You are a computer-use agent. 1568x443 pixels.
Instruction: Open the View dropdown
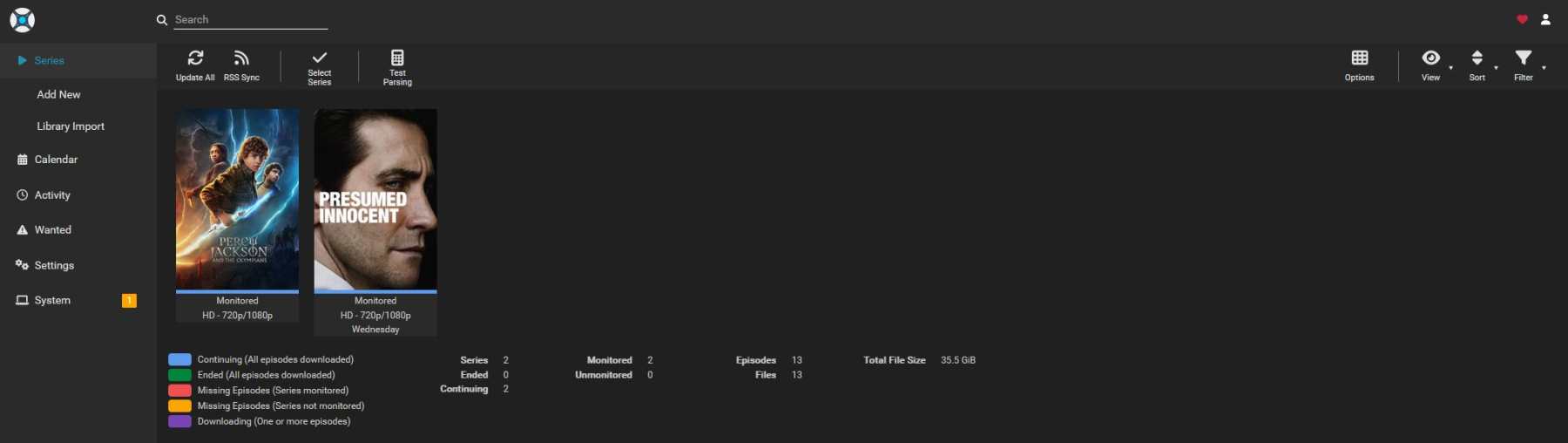[x=1430, y=58]
